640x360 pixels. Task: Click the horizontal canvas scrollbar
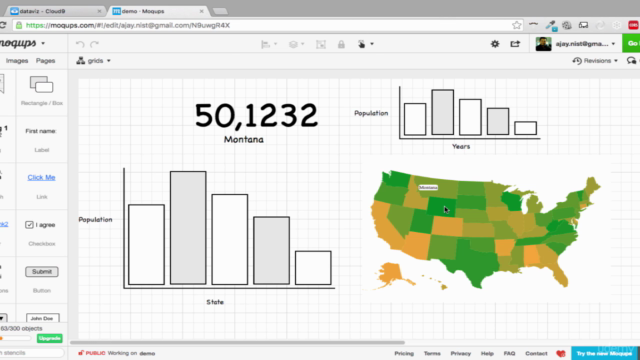tap(237, 342)
